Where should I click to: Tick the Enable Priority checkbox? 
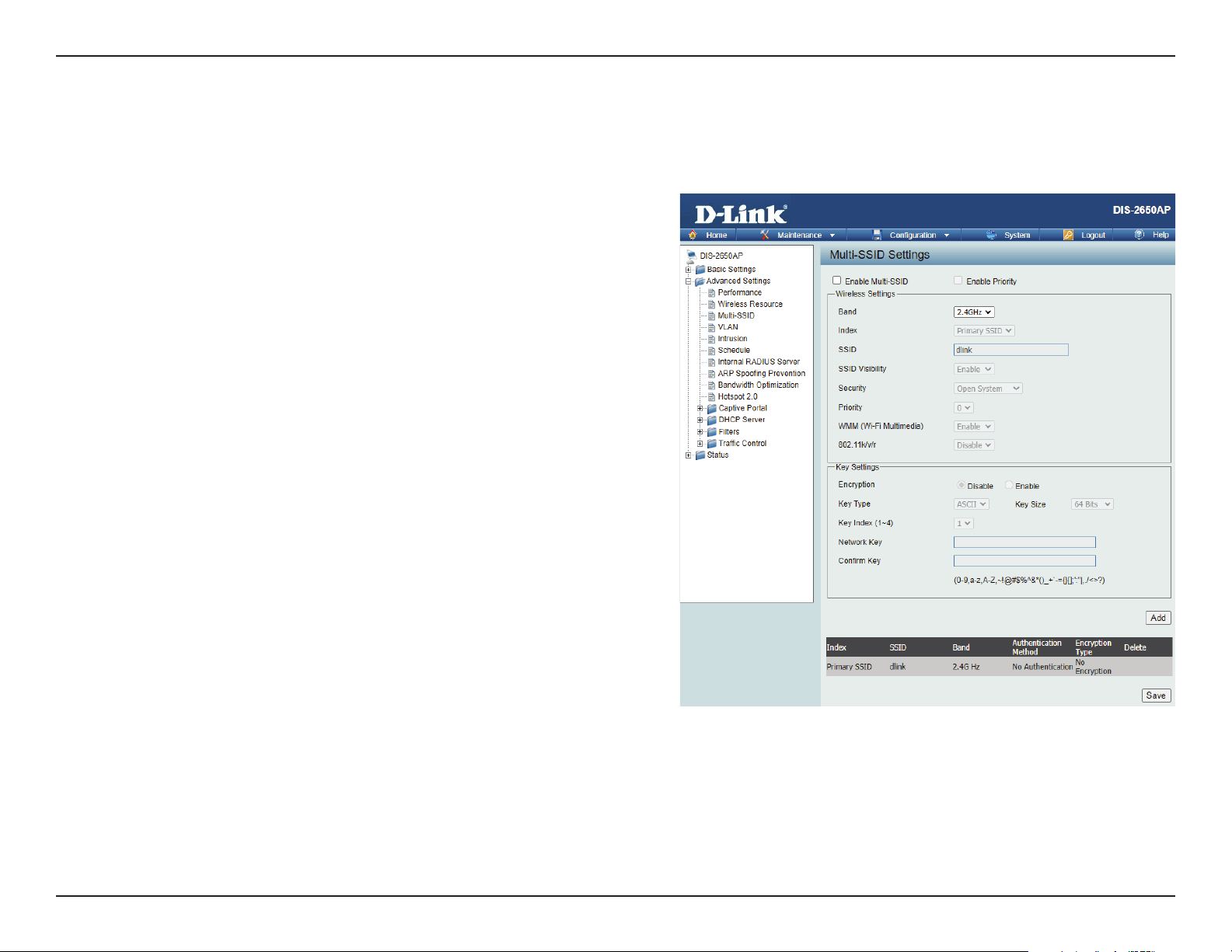[958, 281]
